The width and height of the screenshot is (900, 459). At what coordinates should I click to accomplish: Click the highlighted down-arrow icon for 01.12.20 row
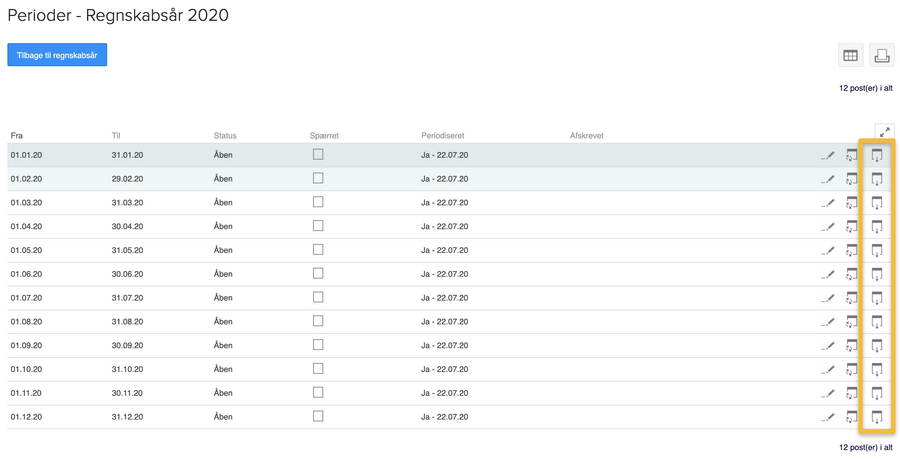[877, 417]
